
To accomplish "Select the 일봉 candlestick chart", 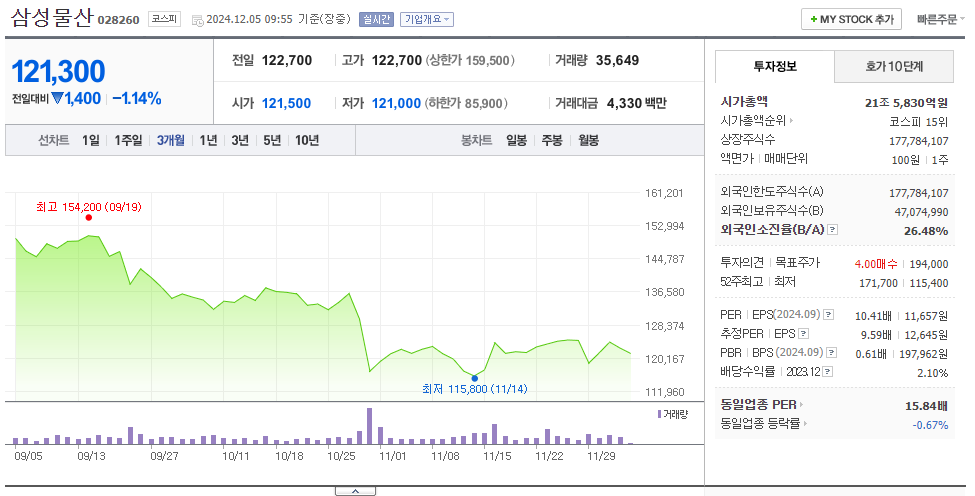I will [516, 140].
